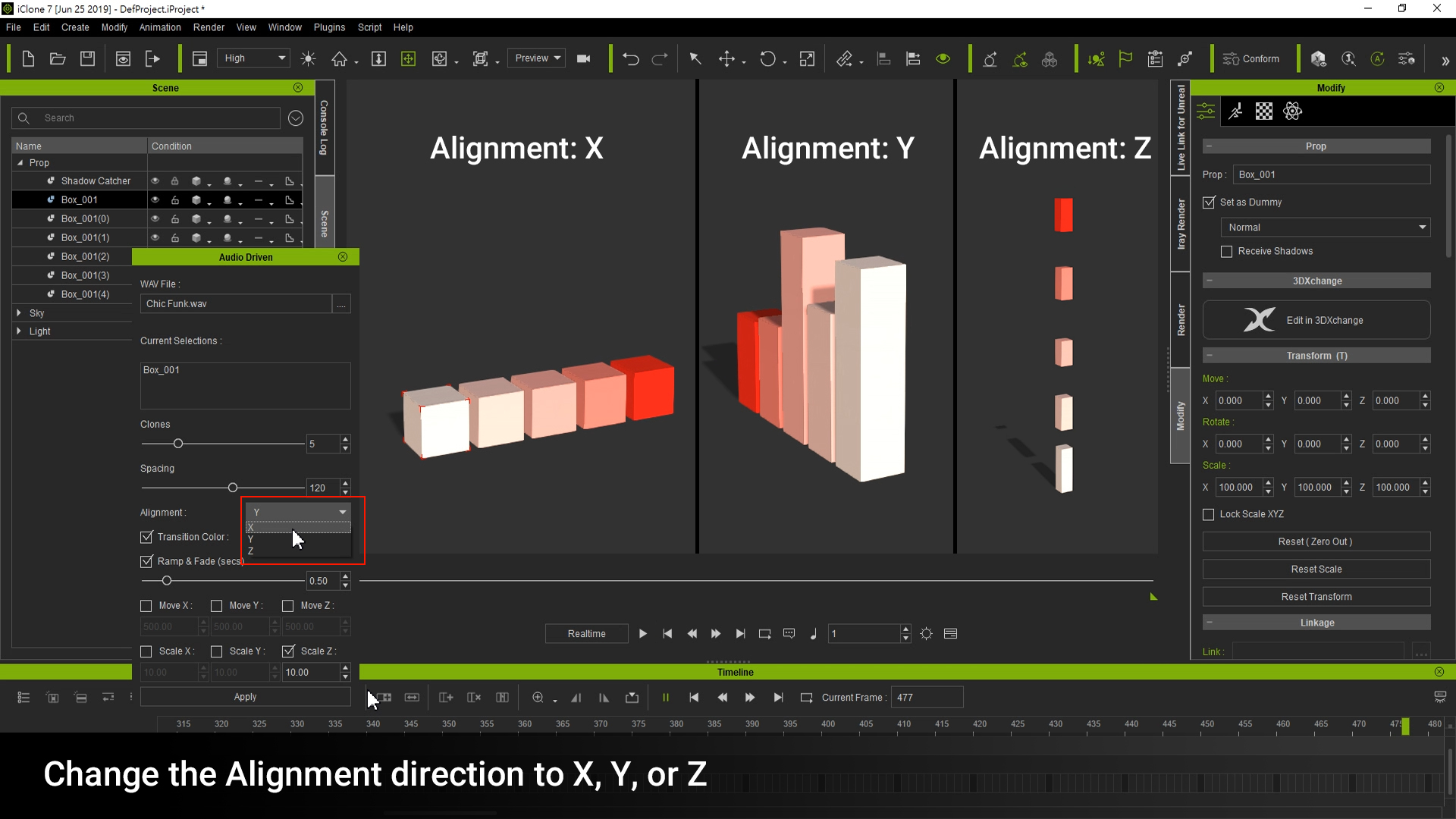Expand the Light tree node
Screen dimensions: 1456x819
coord(19,331)
